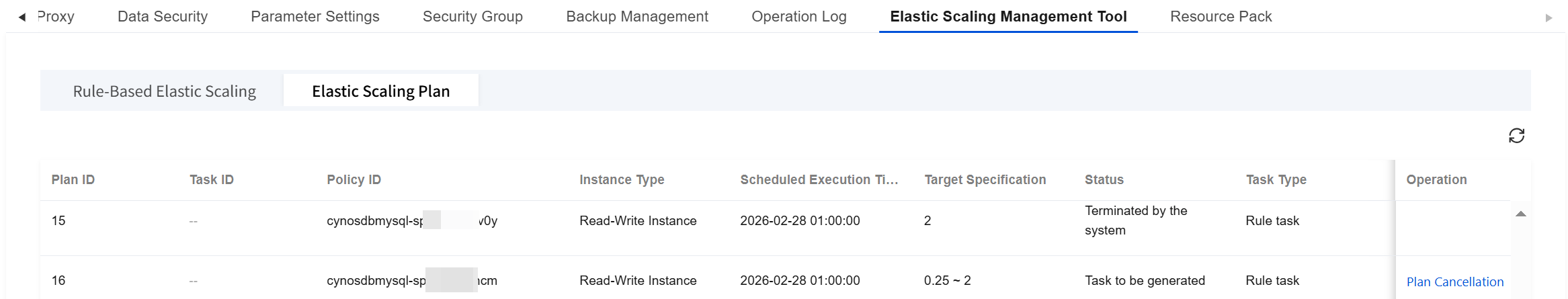Refresh the elastic scaling plan list
The height and width of the screenshot is (299, 1568).
point(1516,136)
